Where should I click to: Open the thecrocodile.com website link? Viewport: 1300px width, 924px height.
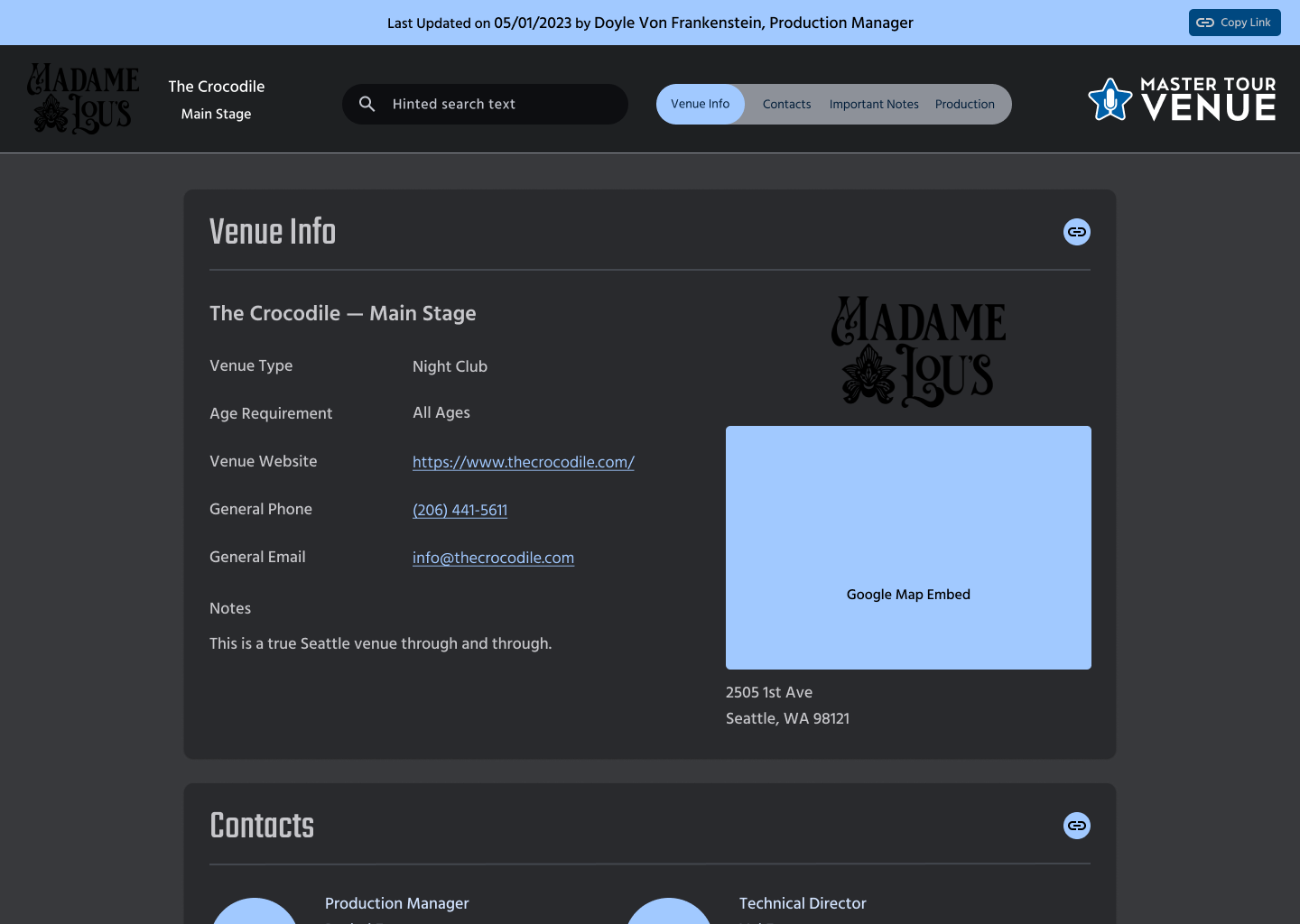click(524, 462)
